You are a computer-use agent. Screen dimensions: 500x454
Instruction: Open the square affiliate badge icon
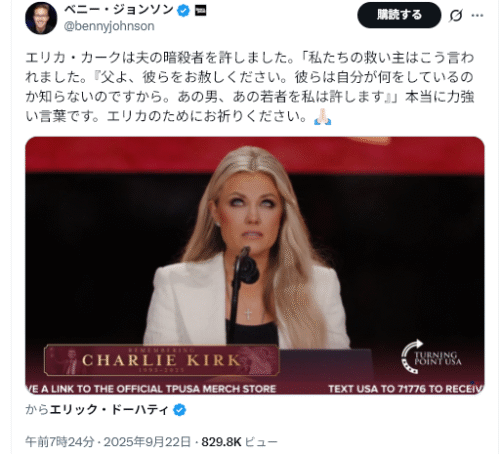(x=200, y=11)
